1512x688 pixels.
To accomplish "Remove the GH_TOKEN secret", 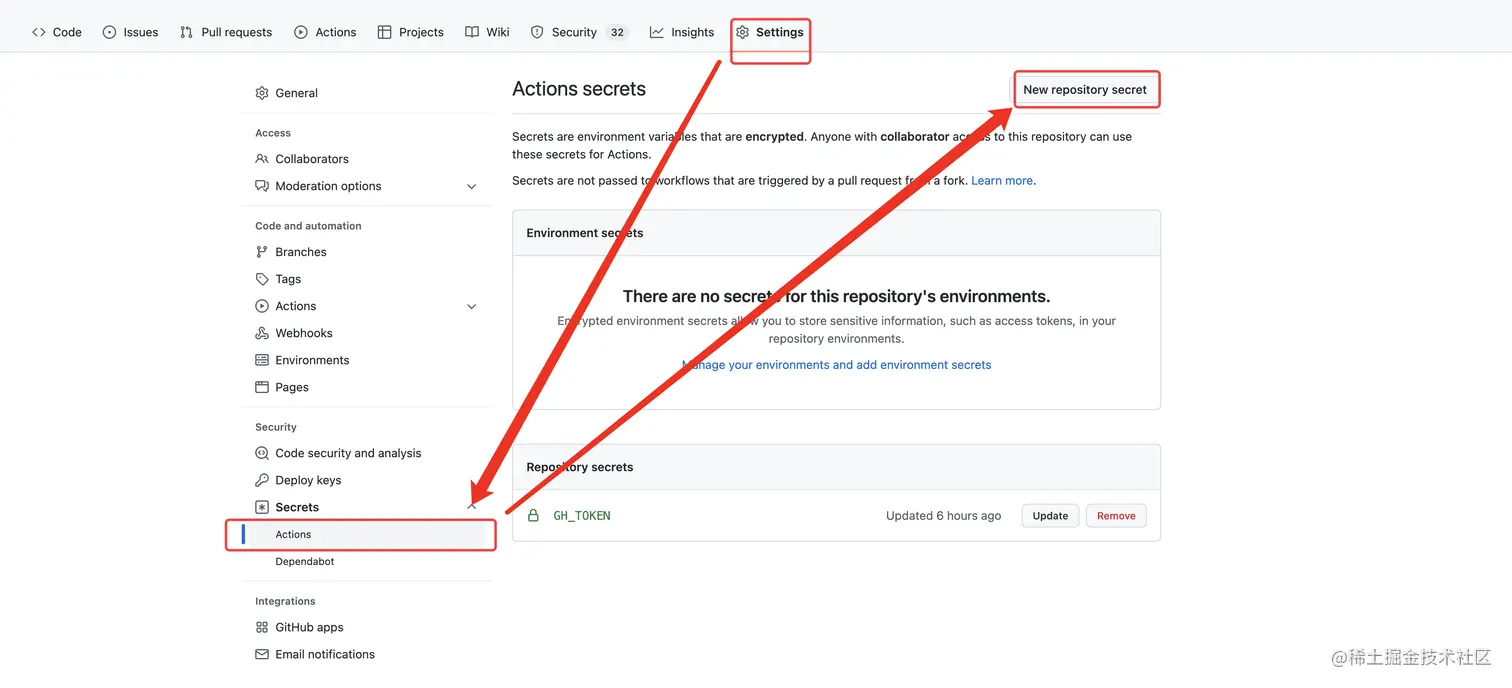I will [x=1116, y=516].
